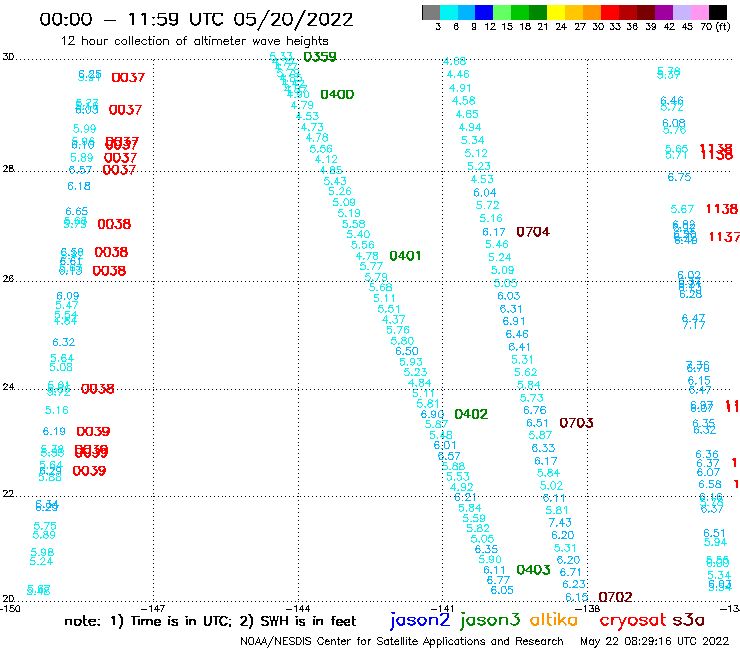Click the wave height value "5.93"
Screen dimensions: 740x650
click(411, 362)
